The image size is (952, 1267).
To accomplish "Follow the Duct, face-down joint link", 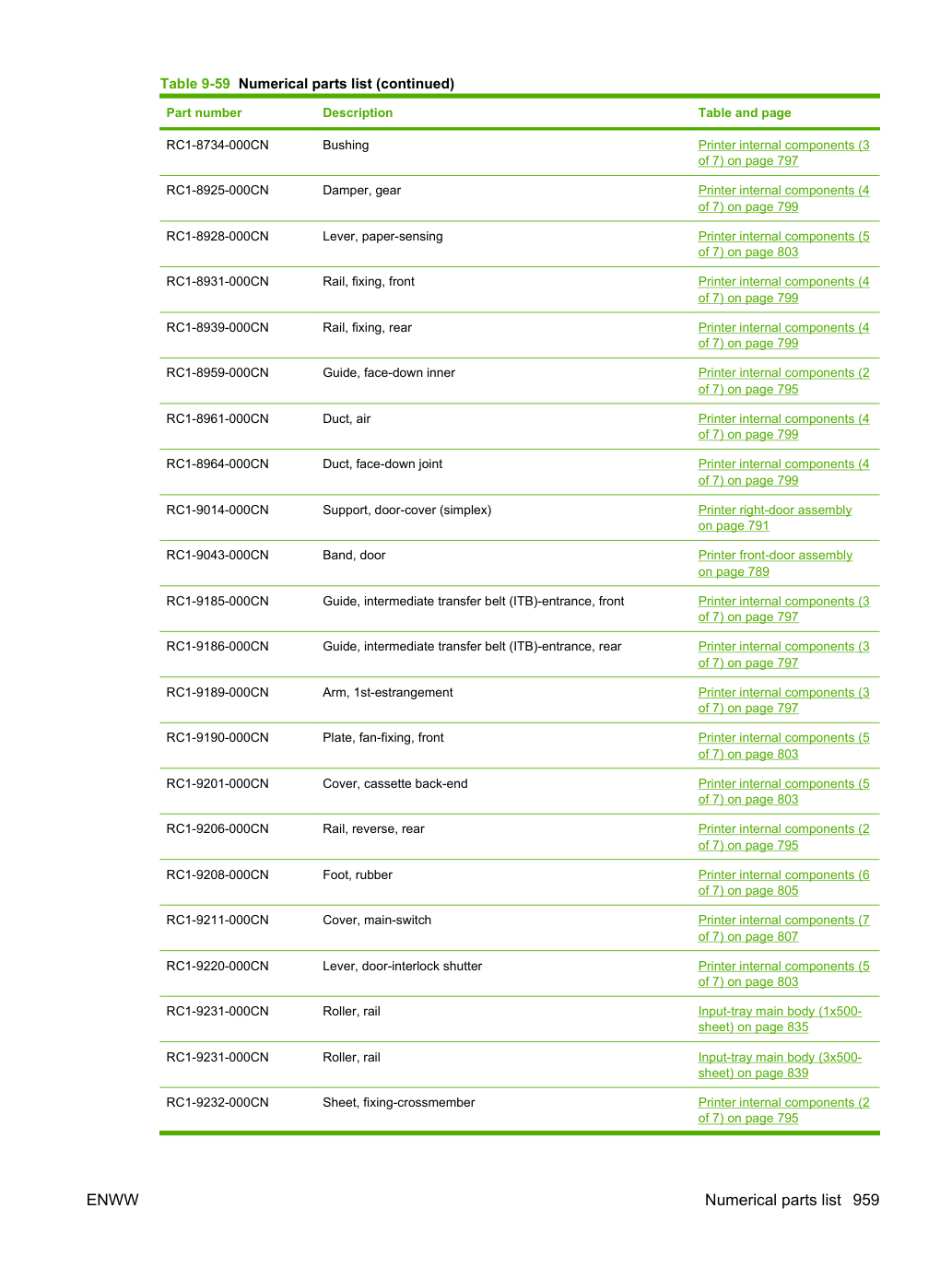I will coord(783,473).
